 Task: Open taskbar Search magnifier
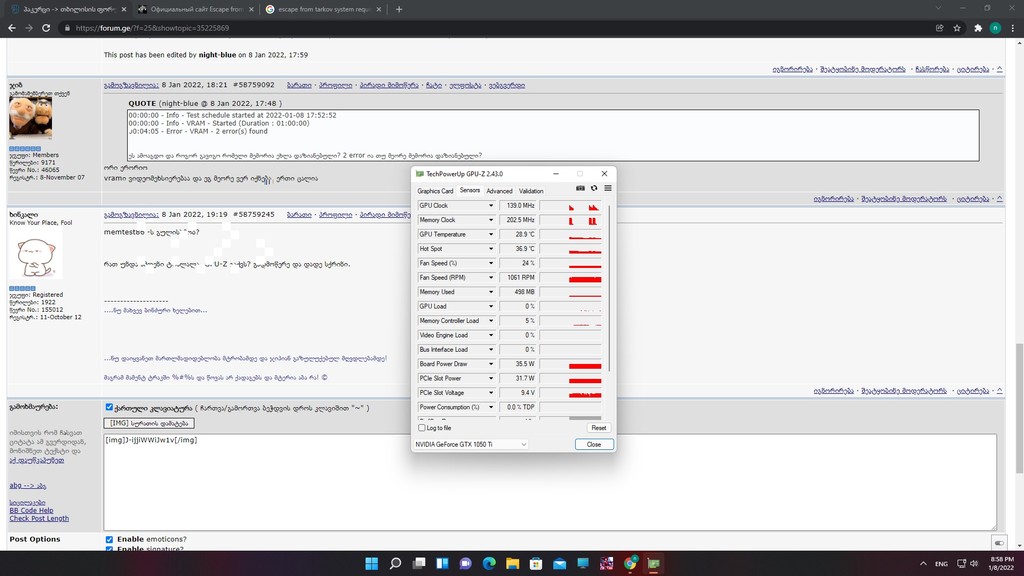395,563
